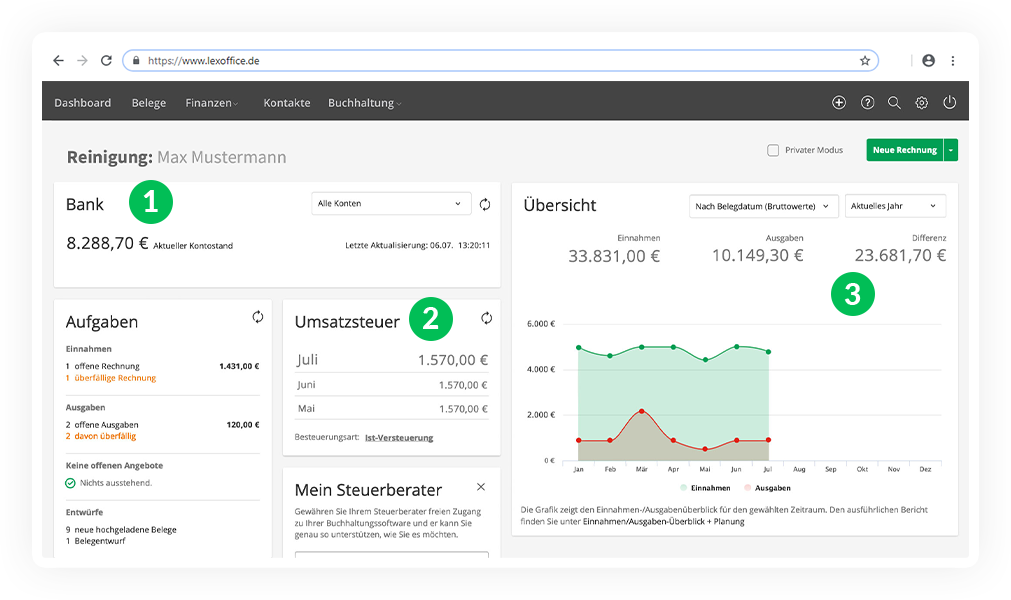Image resolution: width=1011 pixels, height=600 pixels.
Task: Select the Juli Umsatzsteuer row
Action: pos(392,360)
